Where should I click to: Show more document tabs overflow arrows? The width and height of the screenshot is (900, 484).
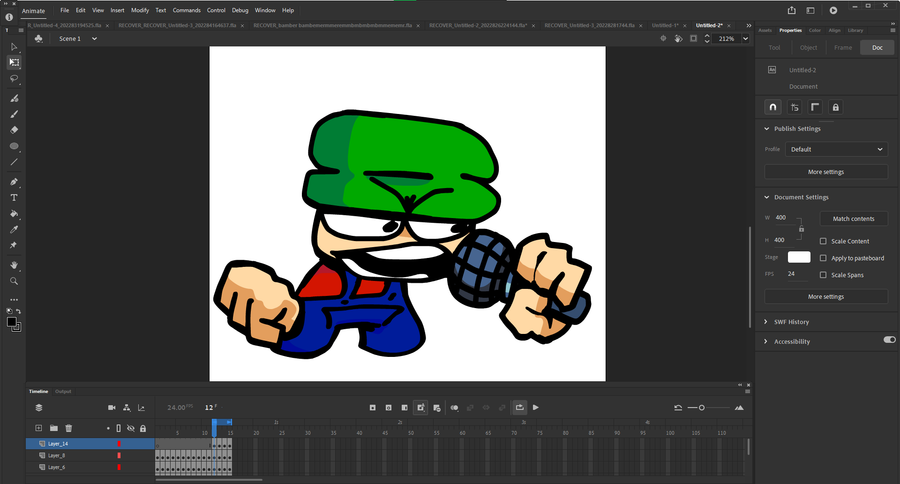coord(748,25)
